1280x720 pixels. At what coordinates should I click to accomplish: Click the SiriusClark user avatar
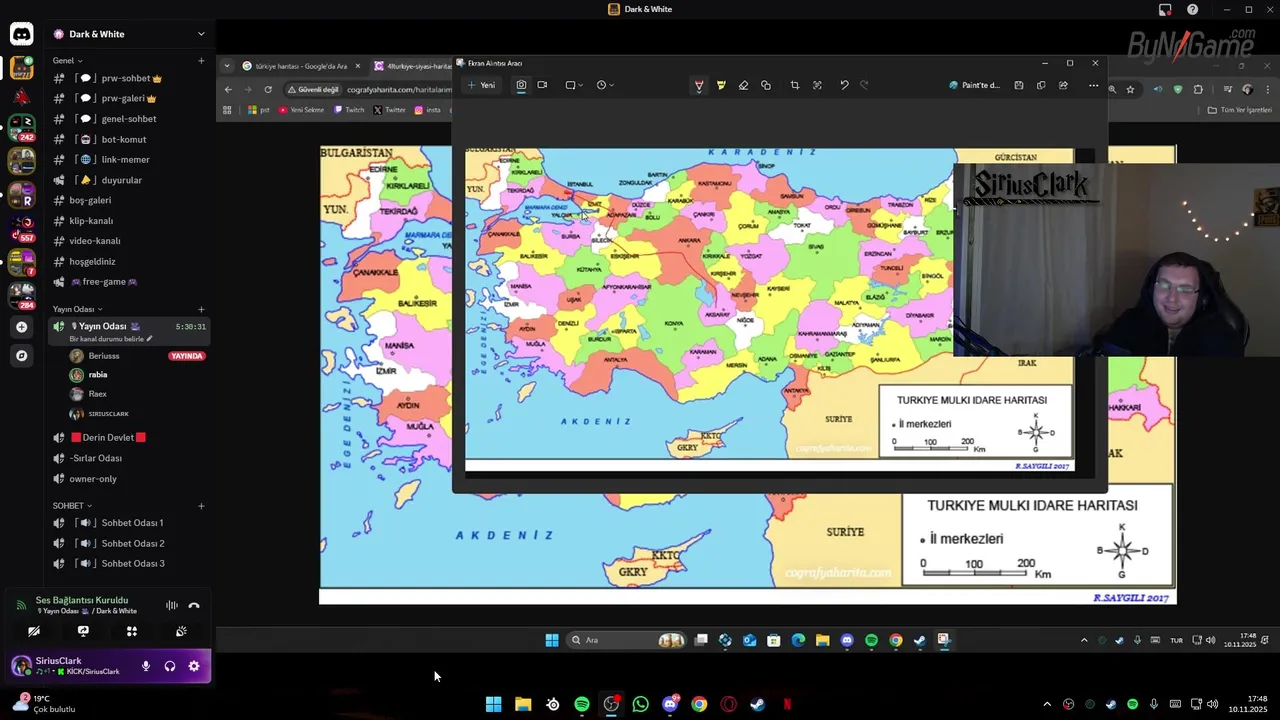coord(21,666)
